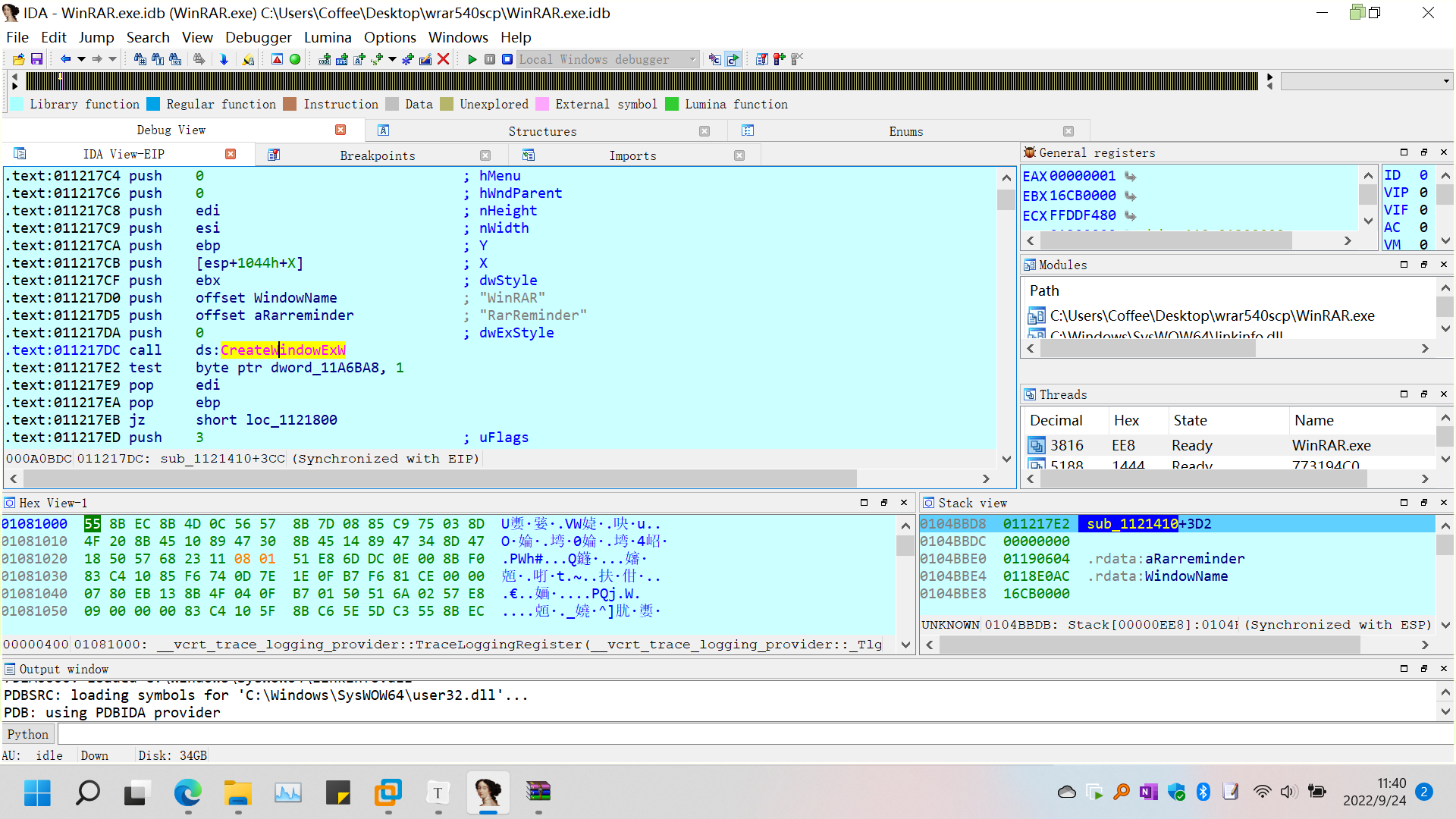Jump back with the left arrow icon
Screen dimensions: 1456x819
pos(65,59)
